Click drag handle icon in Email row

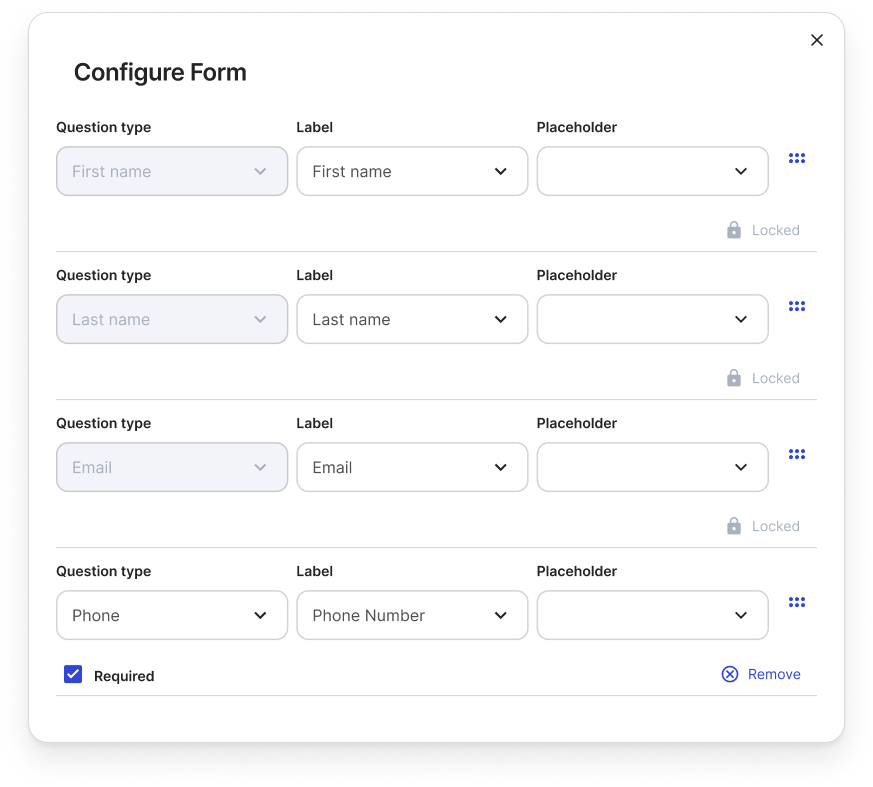click(796, 454)
